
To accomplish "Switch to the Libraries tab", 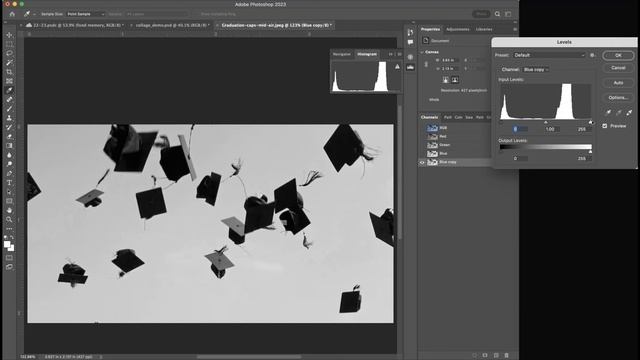I will point(484,29).
